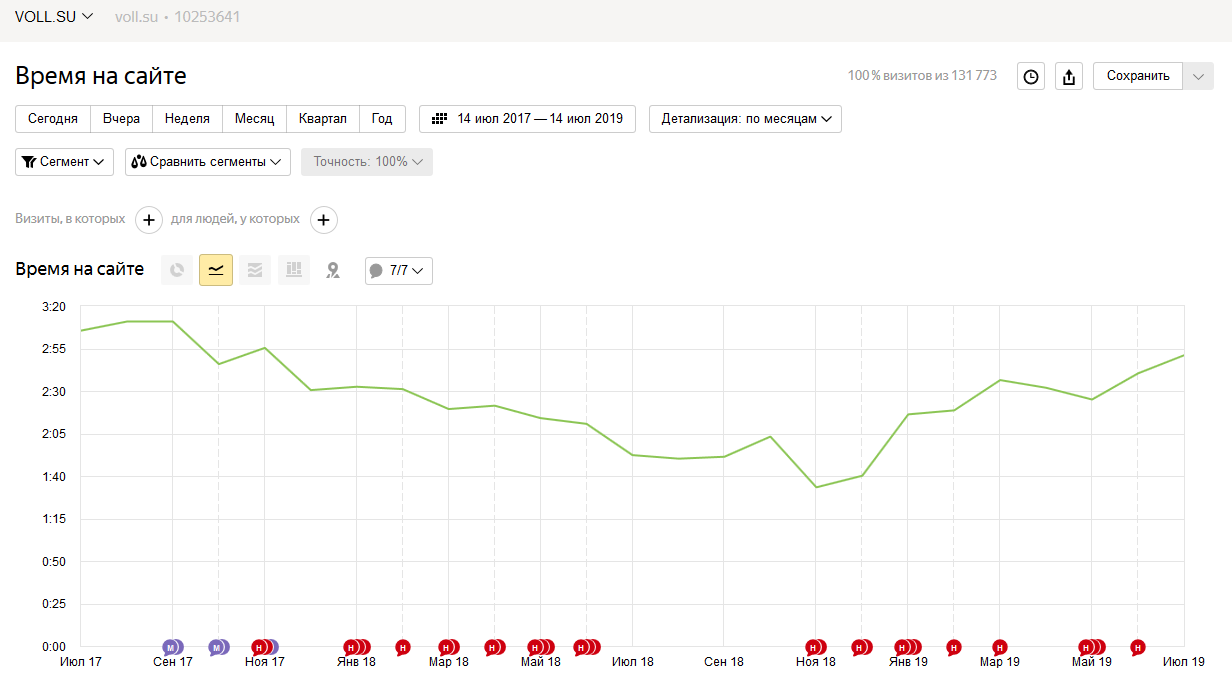Select the Сегодня period

click(x=53, y=119)
